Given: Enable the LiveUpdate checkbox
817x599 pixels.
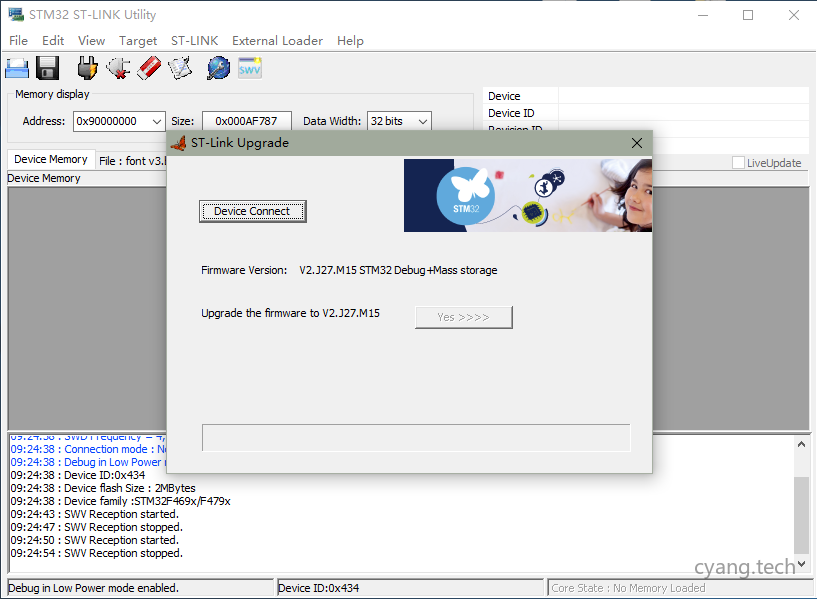Looking at the screenshot, I should point(739,163).
